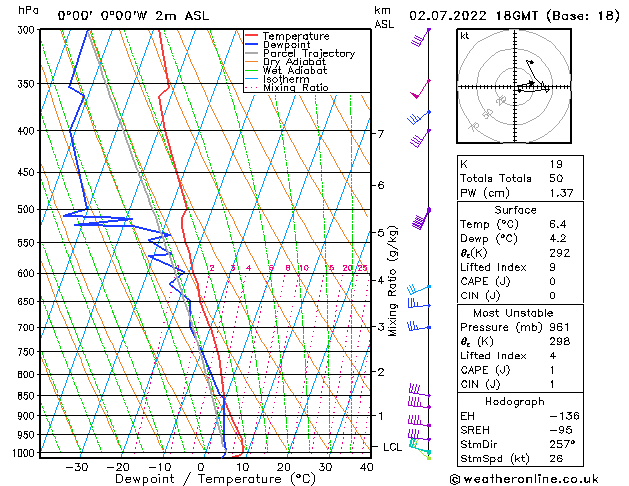Viewport: 629px width, 486px height.
Task: Click the 500 hPa pressure axis label
Action: coord(26,209)
